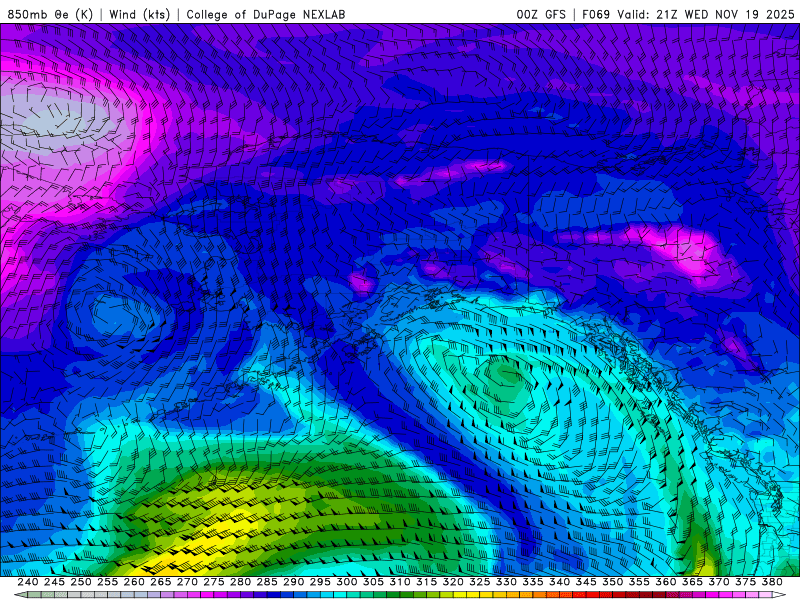Click the '850mb θe (K)' title label
This screenshot has height=600, width=800.
coord(50,14)
